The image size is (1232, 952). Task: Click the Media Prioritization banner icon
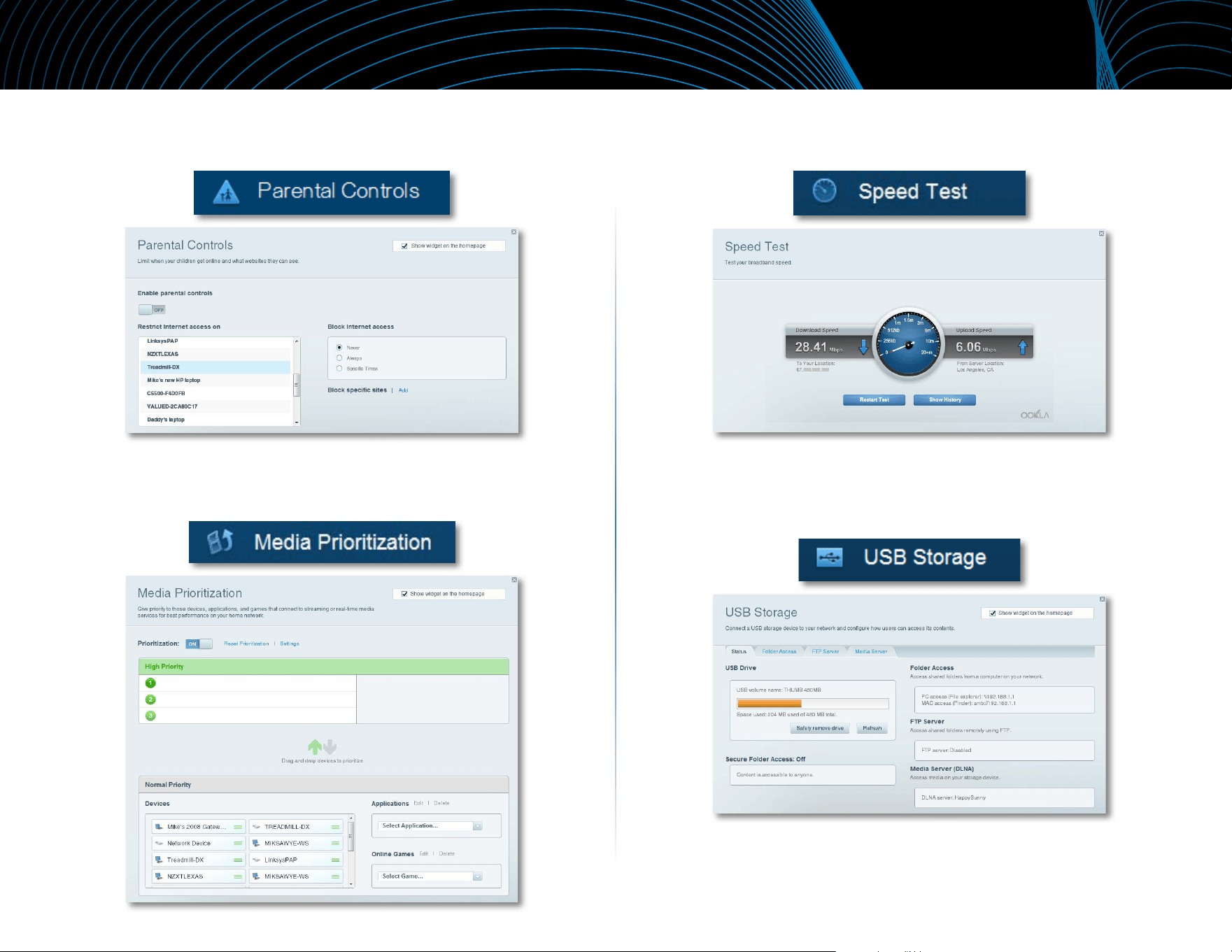(x=220, y=541)
